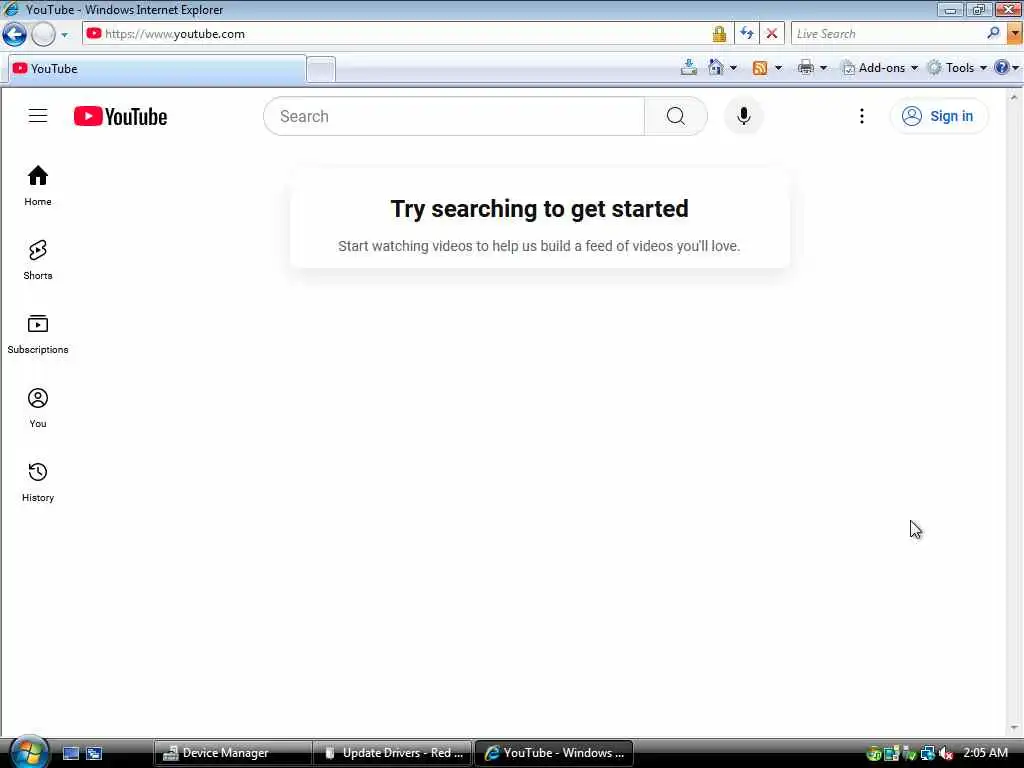Click the security lock icon in address bar
This screenshot has width=1024, height=768.
719,34
